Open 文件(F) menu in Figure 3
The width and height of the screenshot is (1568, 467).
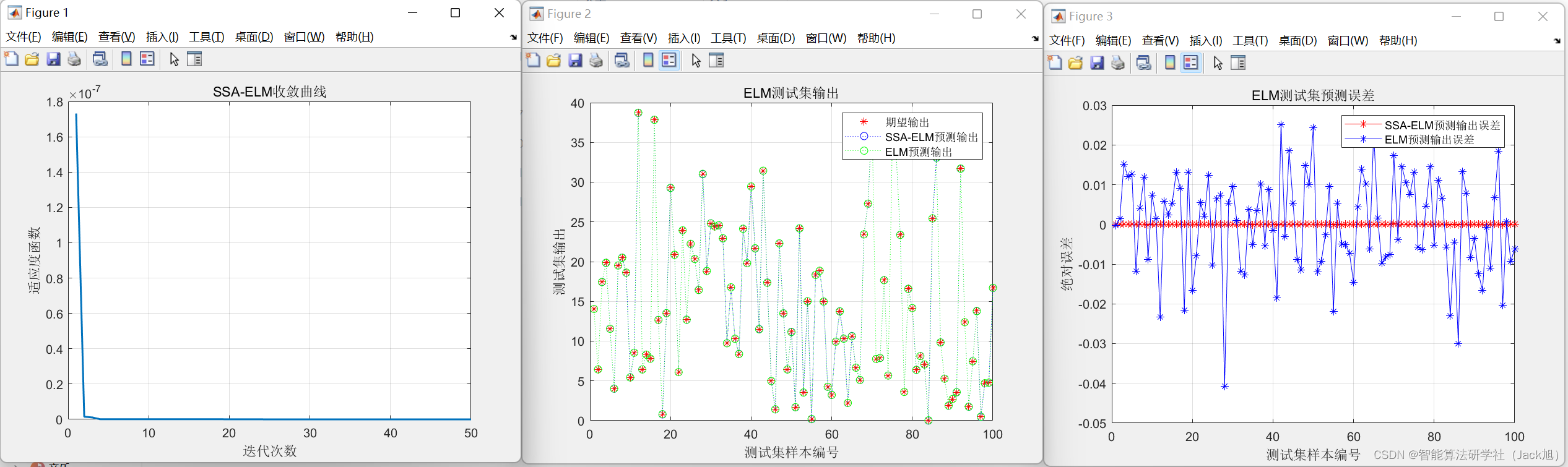(x=1067, y=41)
